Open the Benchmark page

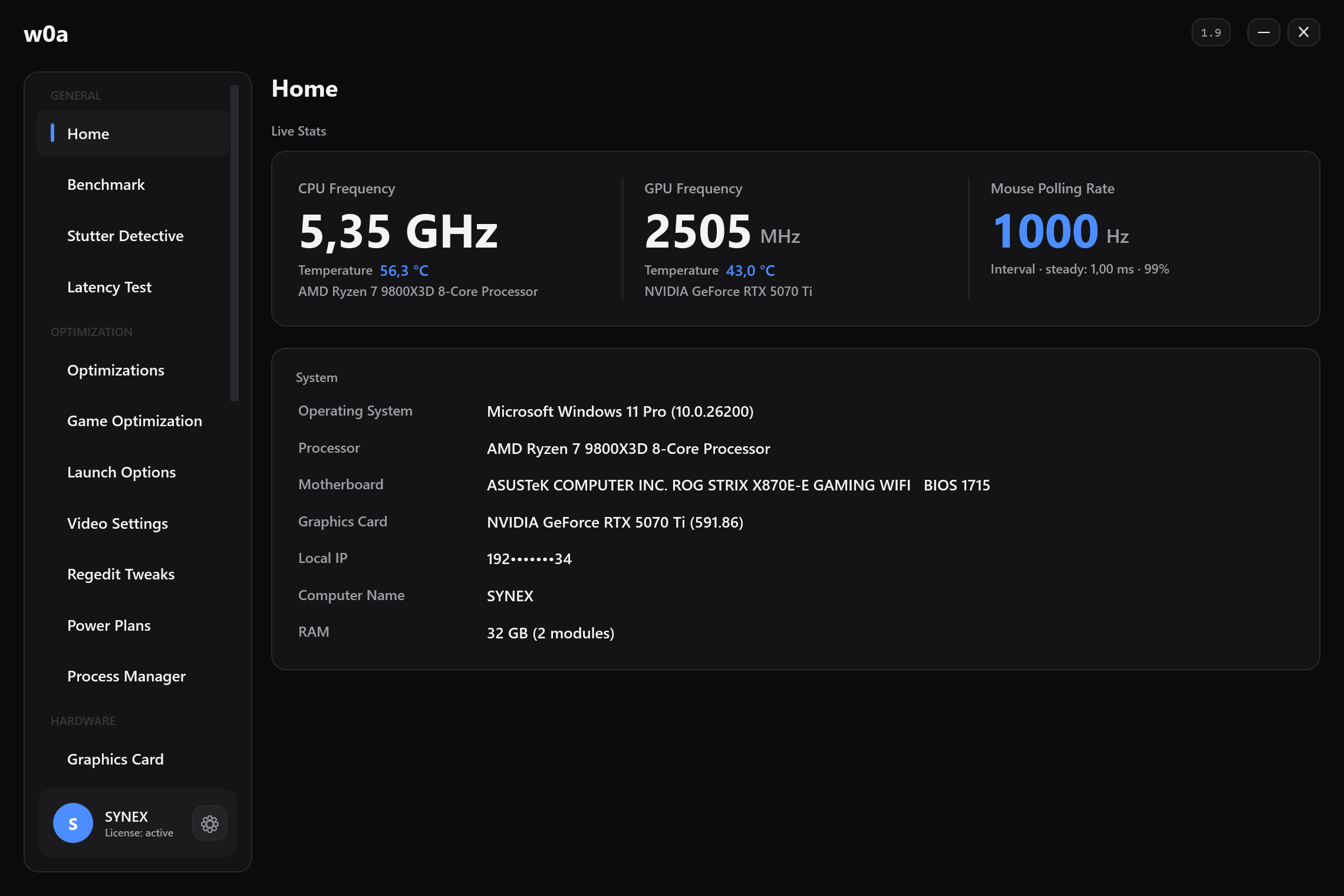(133, 185)
